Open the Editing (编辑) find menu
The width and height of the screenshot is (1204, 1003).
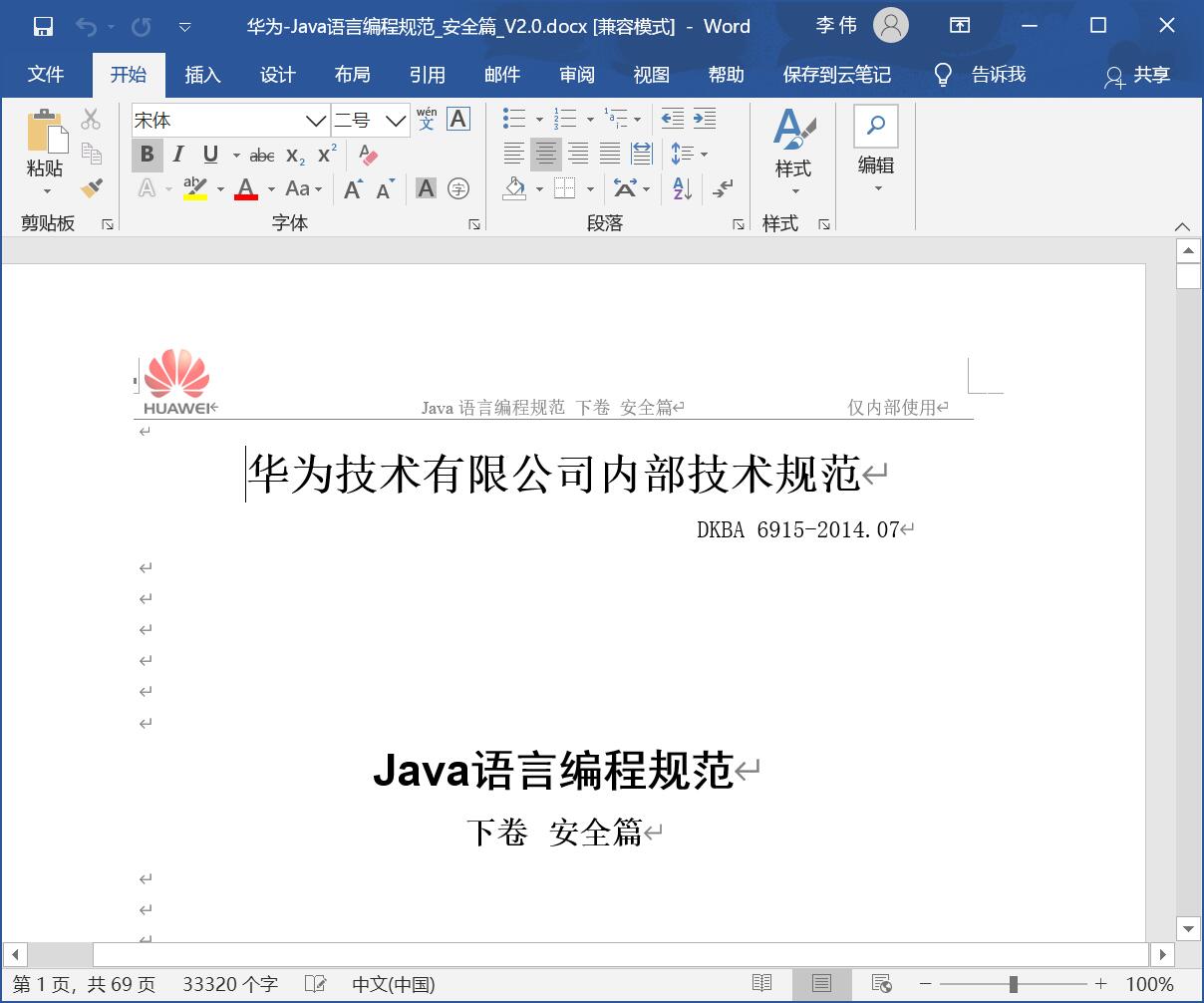pos(876,150)
